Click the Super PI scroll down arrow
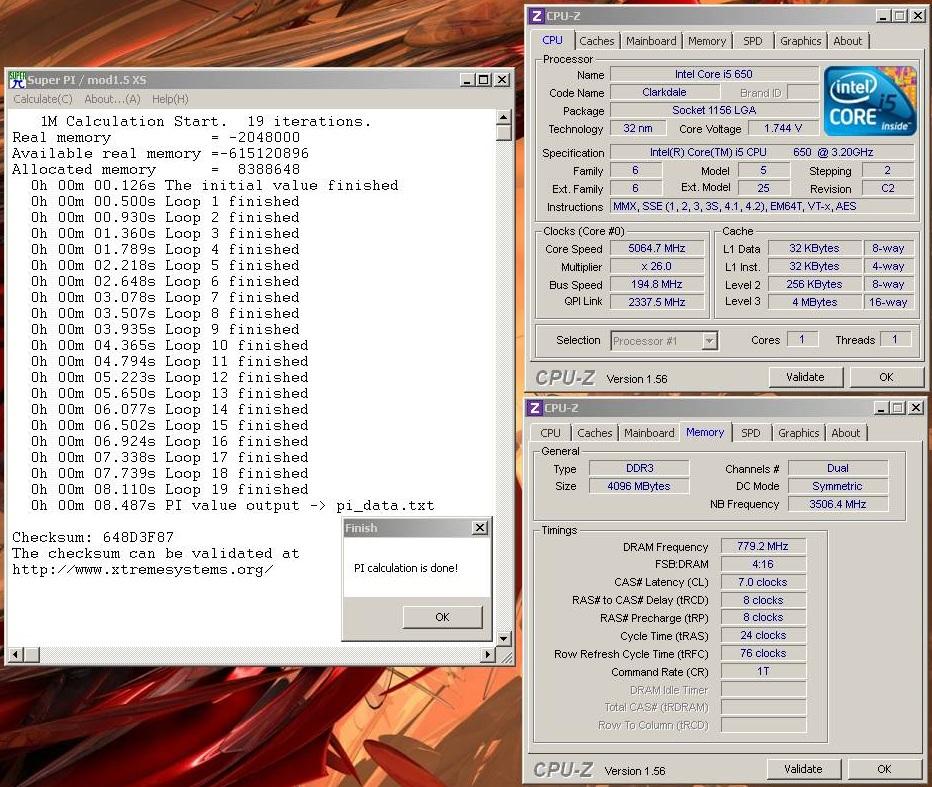932x787 pixels. [503, 639]
